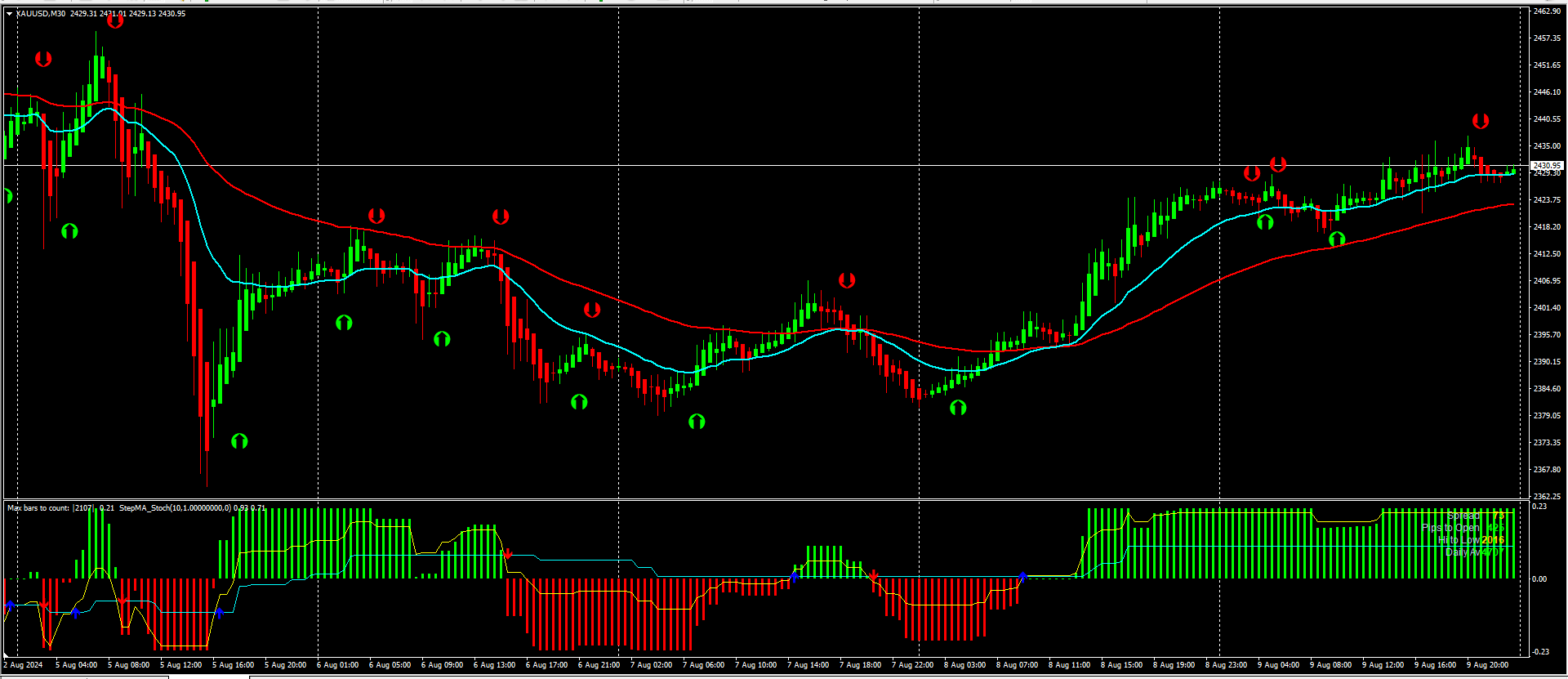Click the rightmost red sell arrow signal
1568x679 pixels.
pos(1481,121)
